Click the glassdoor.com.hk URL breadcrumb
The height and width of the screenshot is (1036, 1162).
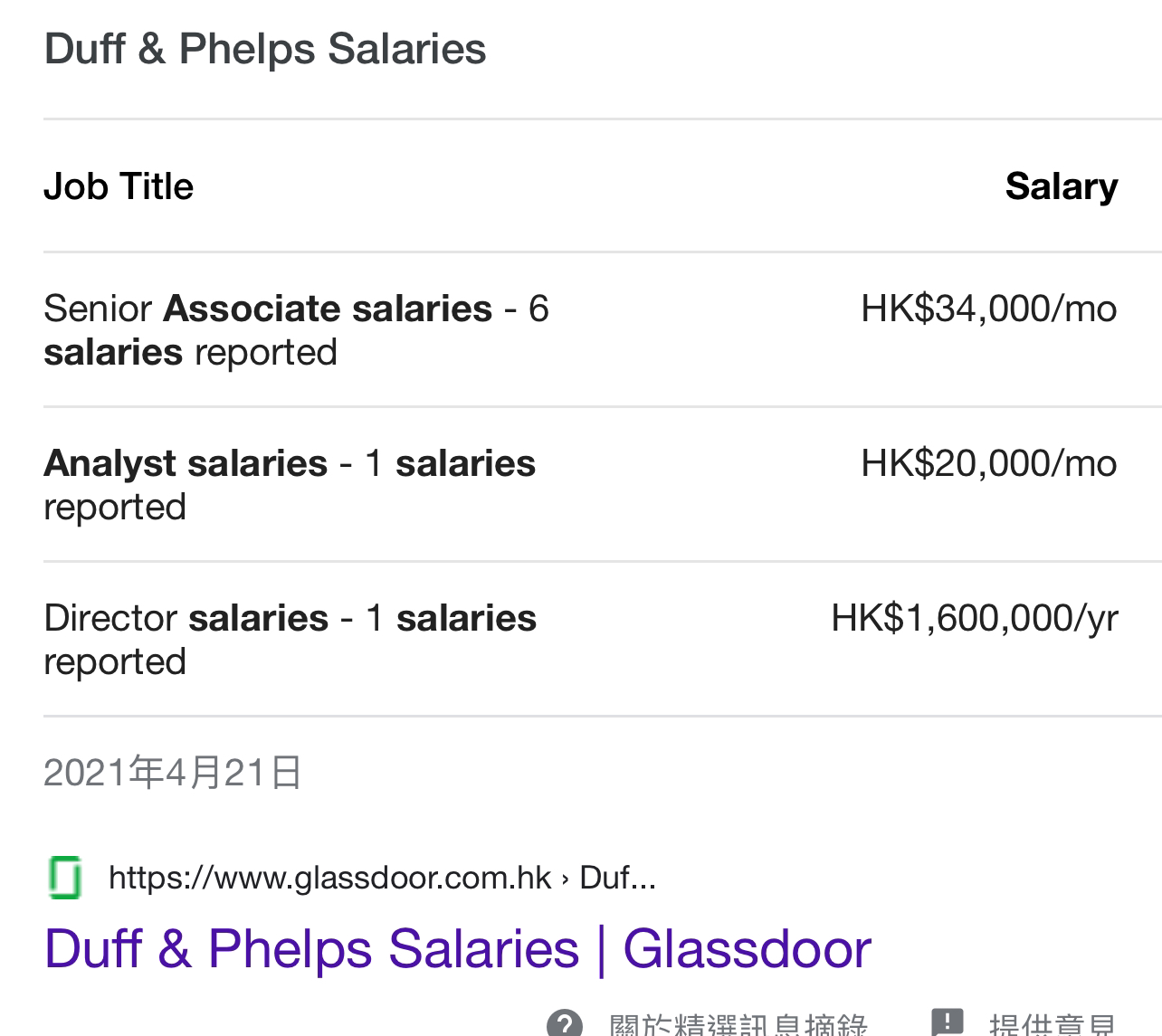pos(329,878)
